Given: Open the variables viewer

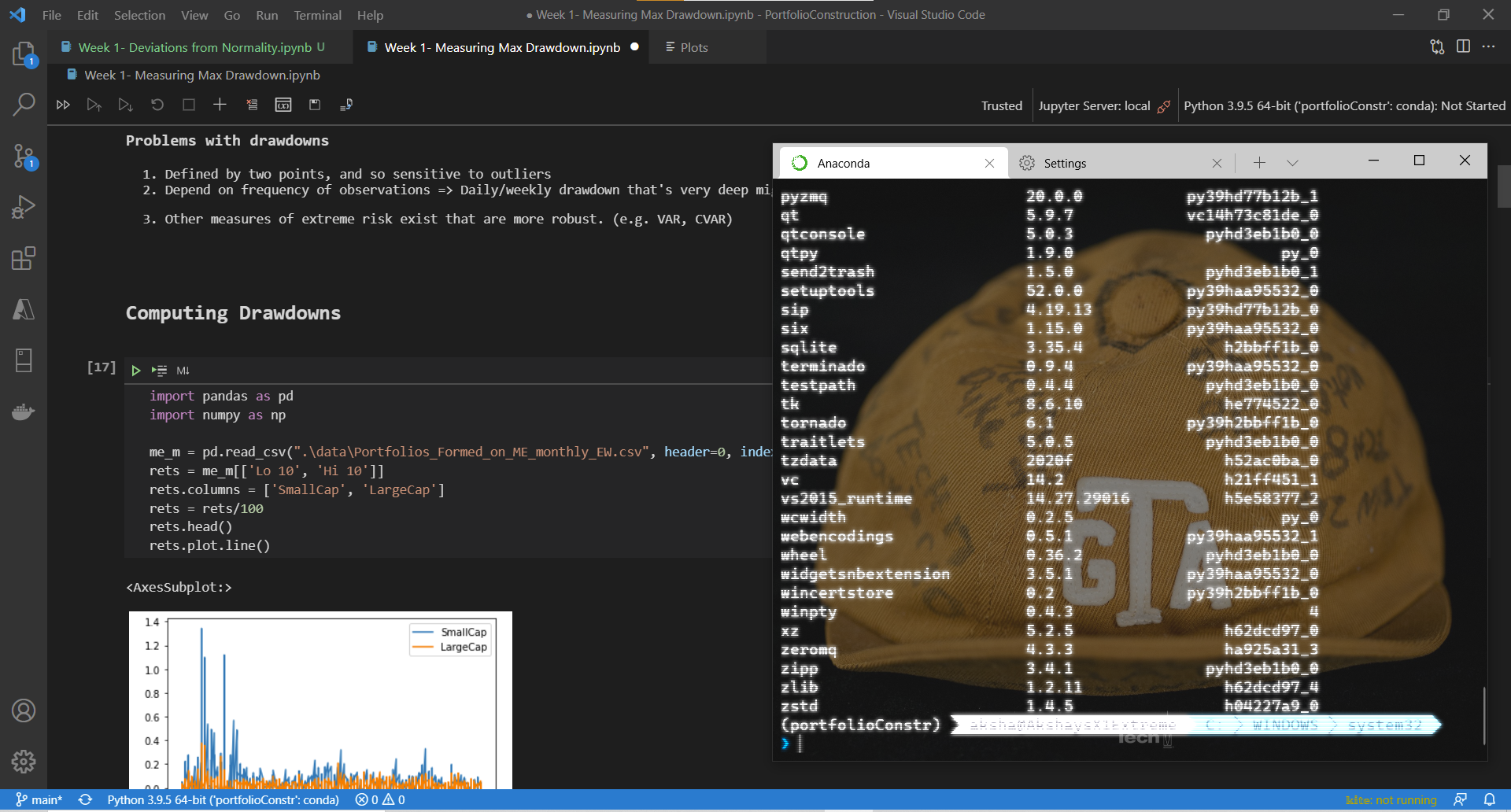Looking at the screenshot, I should coord(283,104).
